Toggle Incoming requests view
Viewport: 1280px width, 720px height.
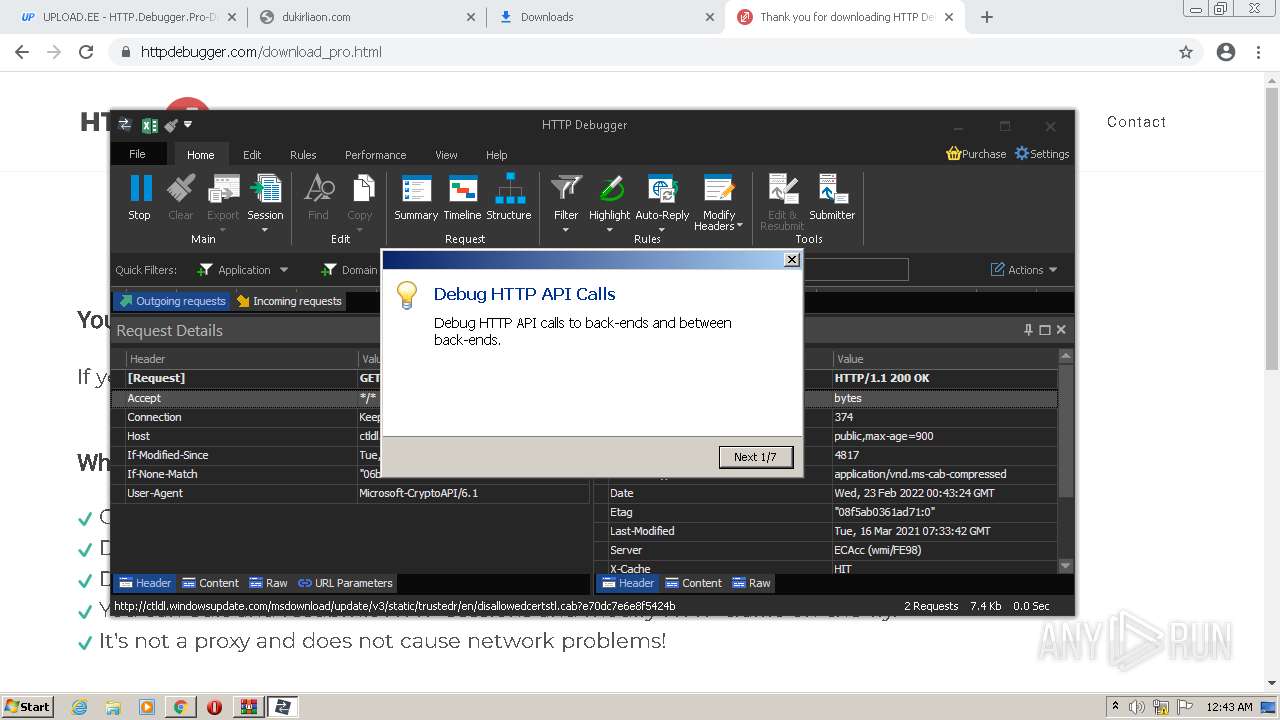[x=289, y=301]
